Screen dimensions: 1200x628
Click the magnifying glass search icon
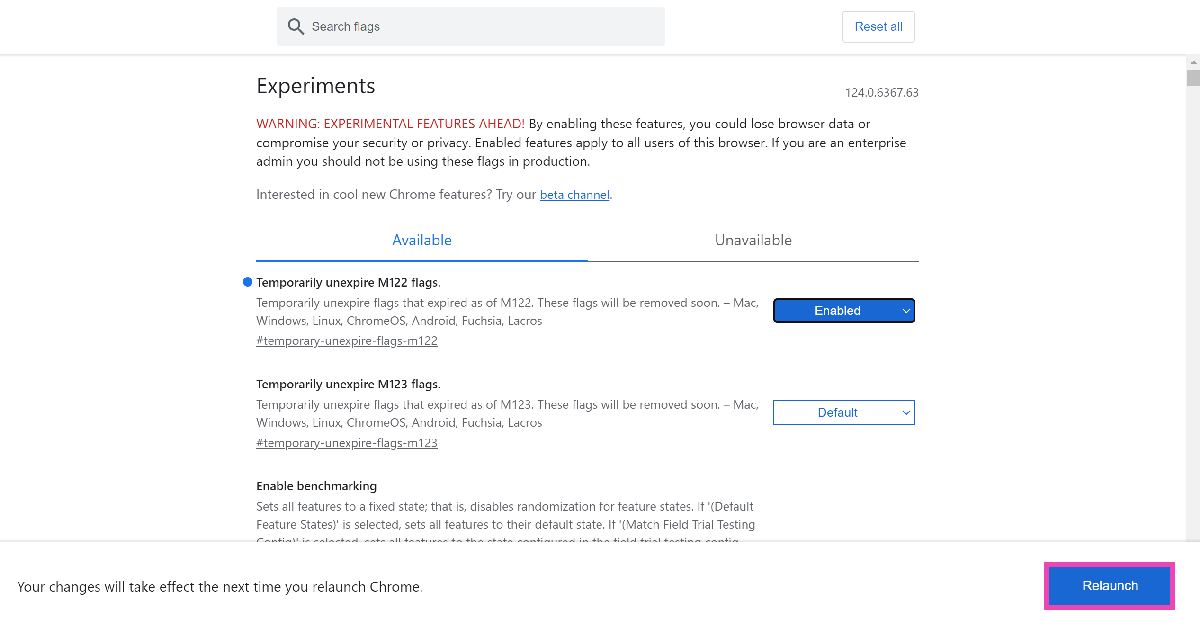pos(295,26)
